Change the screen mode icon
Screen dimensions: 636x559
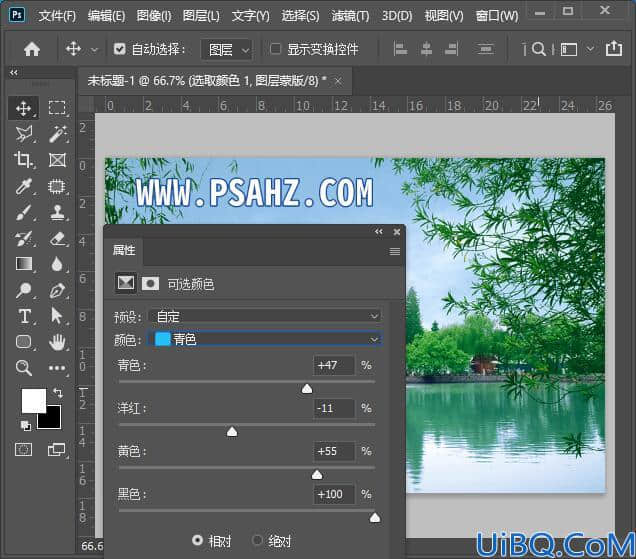click(x=56, y=449)
